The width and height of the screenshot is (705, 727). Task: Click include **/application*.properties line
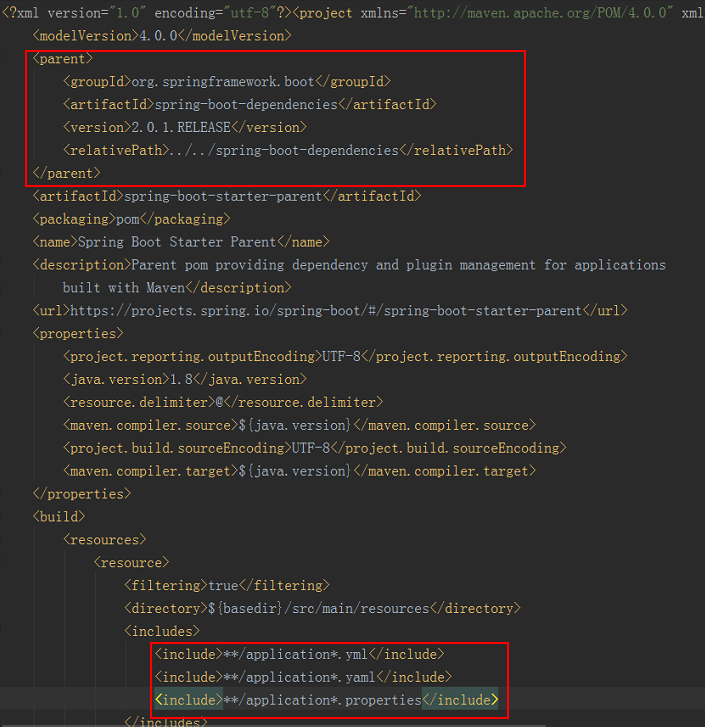[326, 700]
